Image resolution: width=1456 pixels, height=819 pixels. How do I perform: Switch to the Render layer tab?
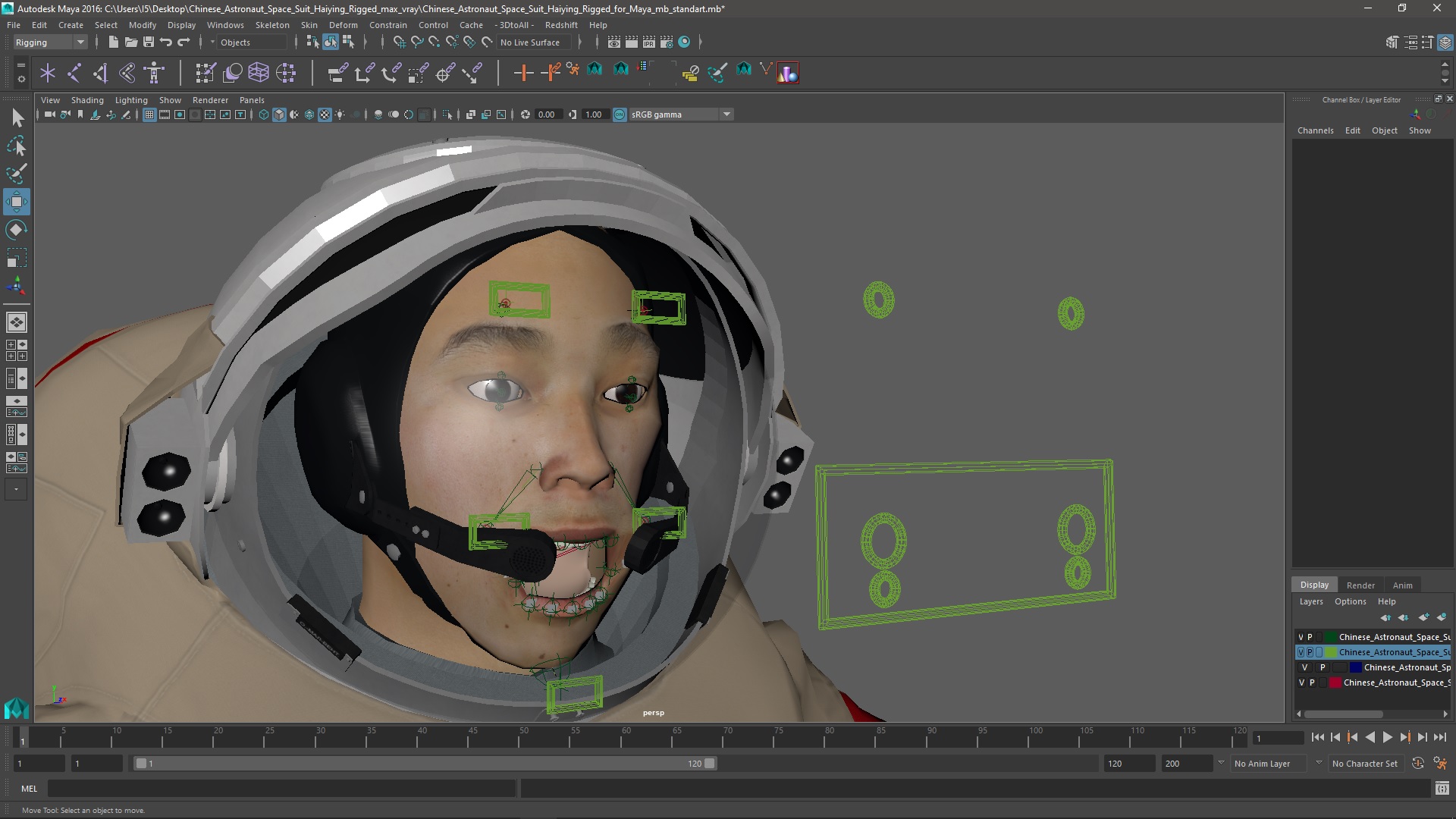(x=1360, y=585)
